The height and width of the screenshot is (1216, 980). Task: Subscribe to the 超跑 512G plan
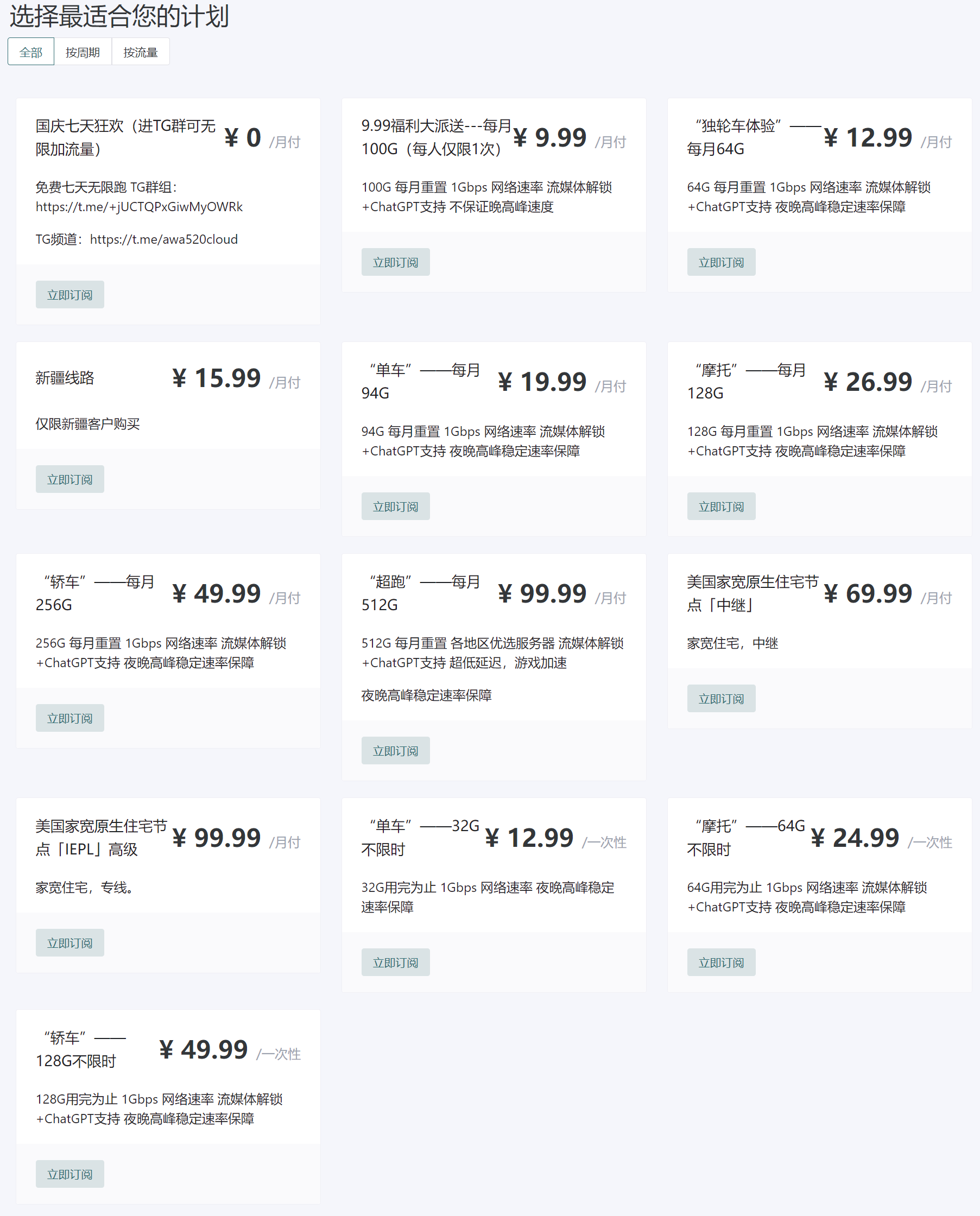pos(396,751)
